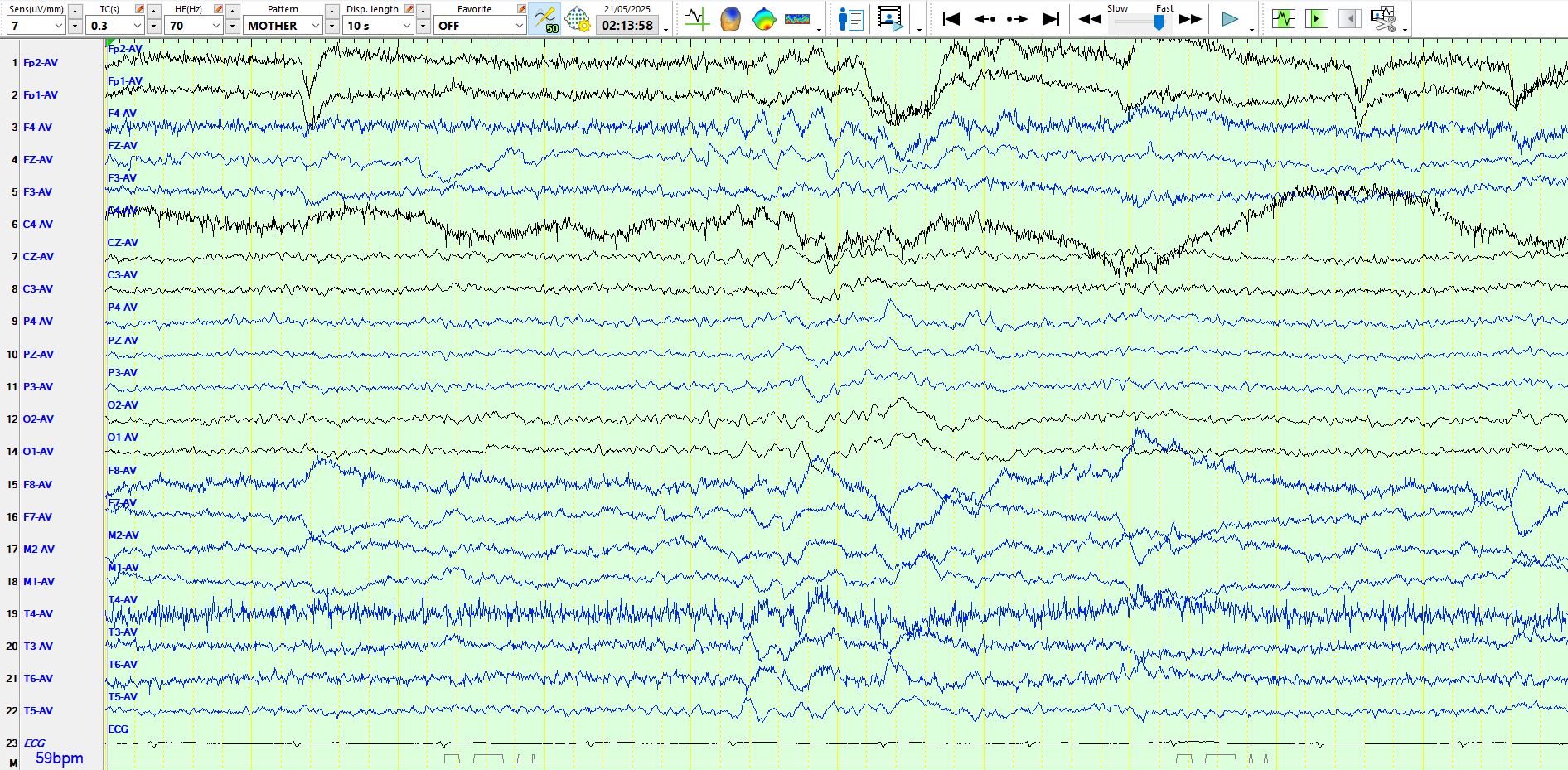Image resolution: width=1568 pixels, height=770 pixels.
Task: Open the Sens(uV/mm) dropdown
Action: [x=36, y=26]
